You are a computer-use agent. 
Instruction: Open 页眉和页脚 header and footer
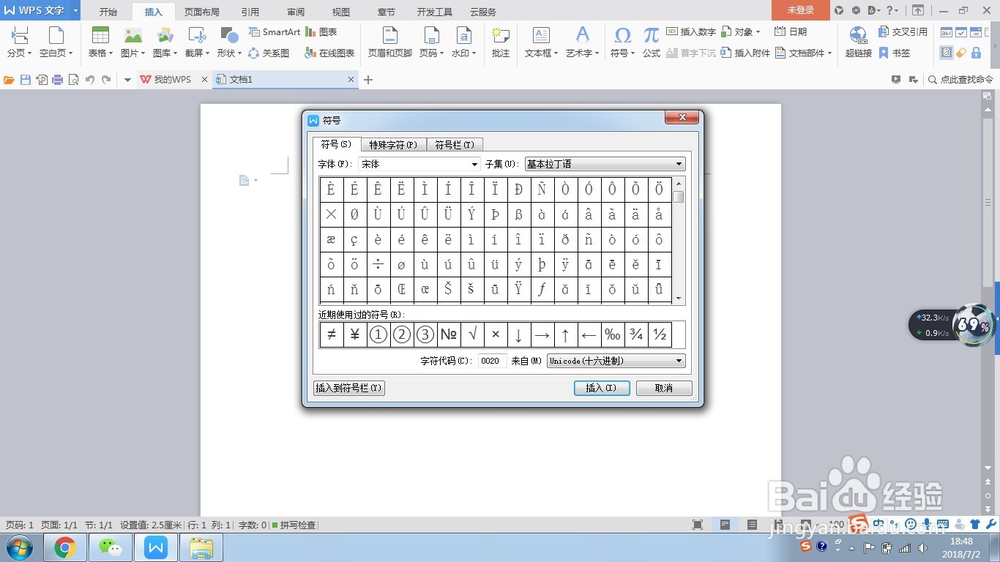[x=390, y=41]
